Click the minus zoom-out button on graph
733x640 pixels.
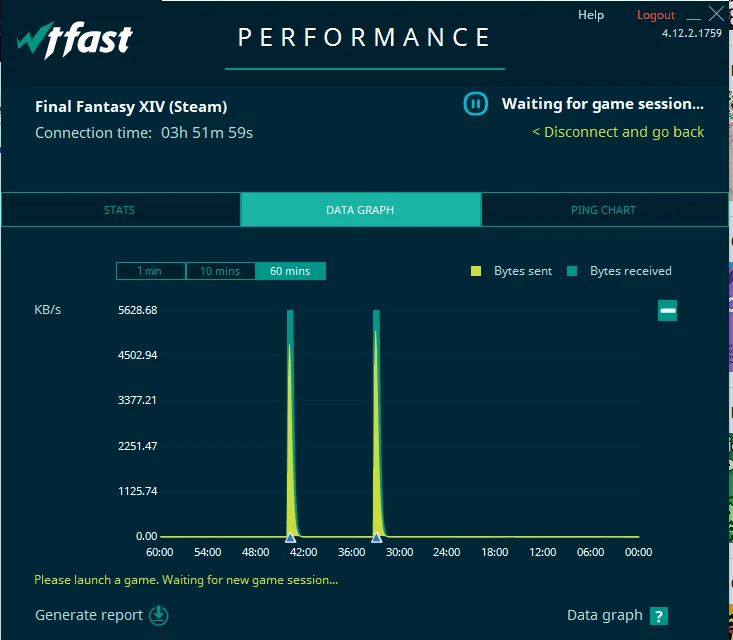(667, 310)
